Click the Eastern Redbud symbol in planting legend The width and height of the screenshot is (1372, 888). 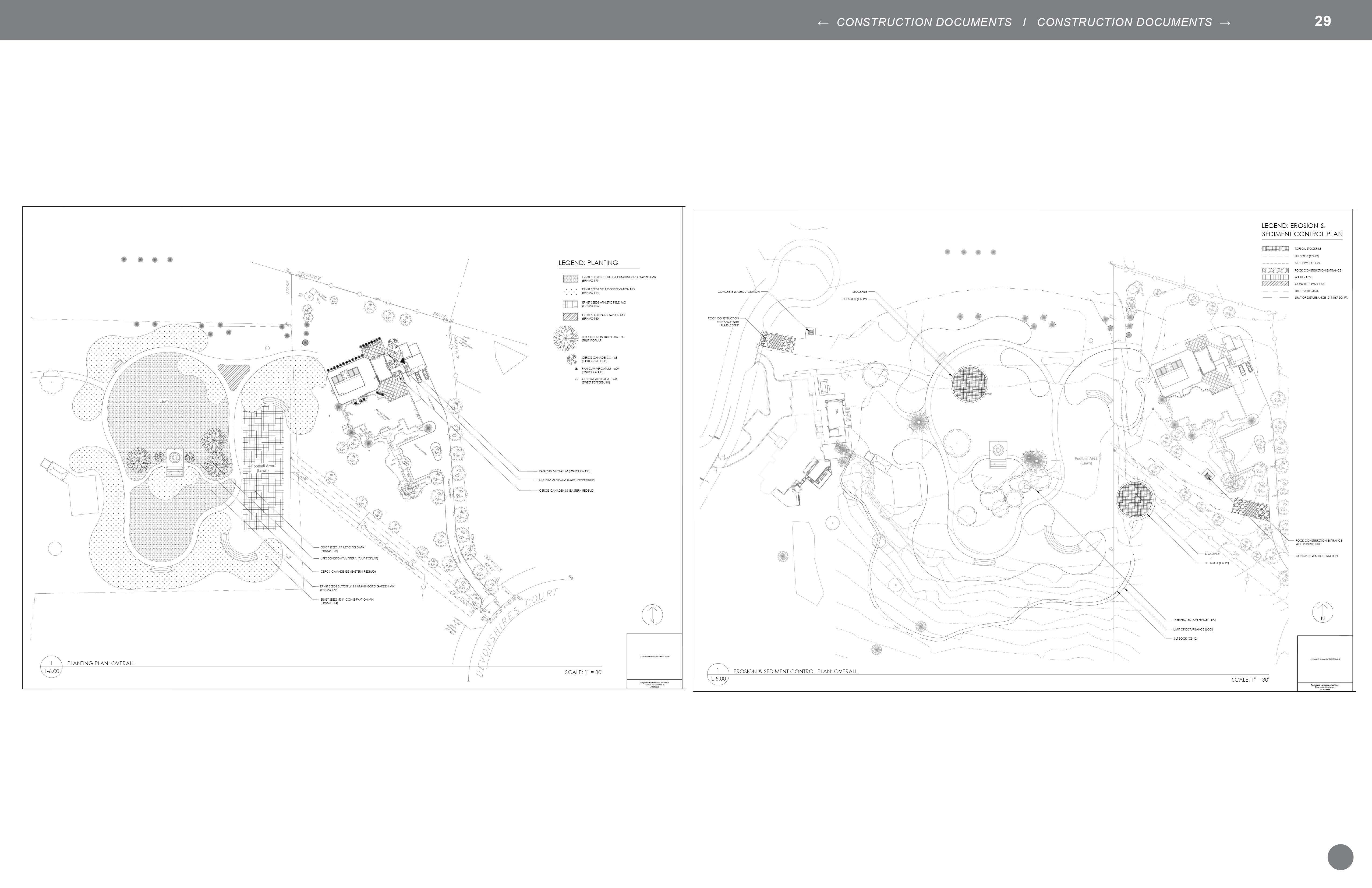click(x=572, y=359)
